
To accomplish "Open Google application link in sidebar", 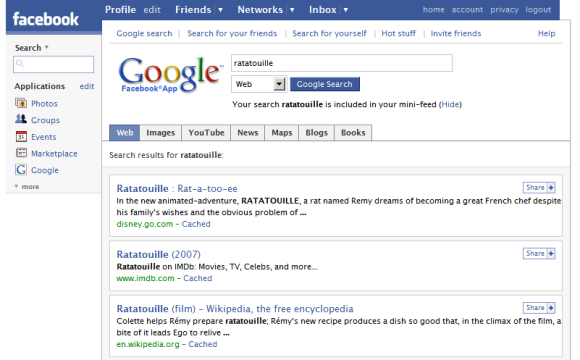I will click(x=45, y=171).
